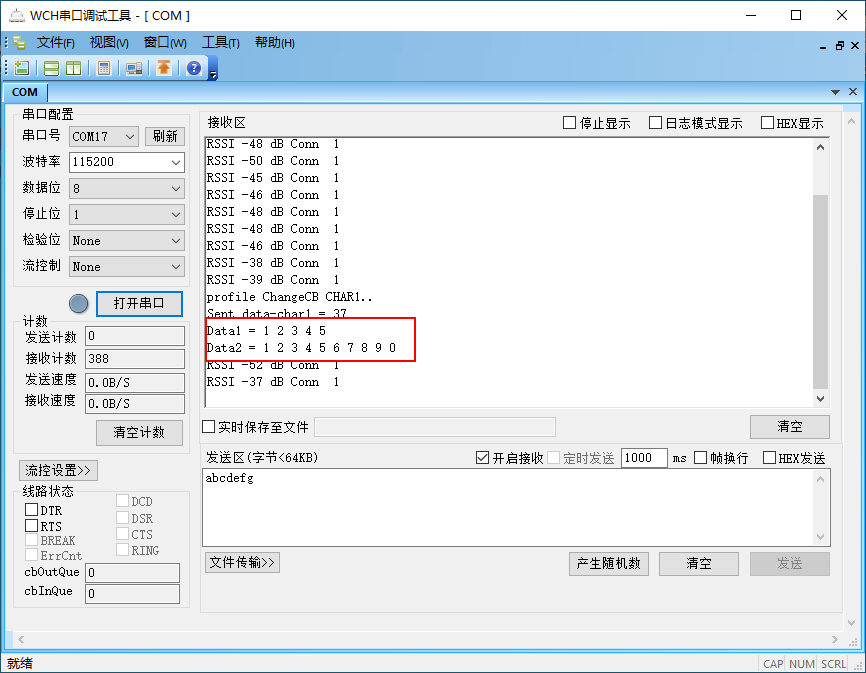Click the 接收速度 0.0B/S value field
This screenshot has height=673, width=866.
click(x=135, y=404)
